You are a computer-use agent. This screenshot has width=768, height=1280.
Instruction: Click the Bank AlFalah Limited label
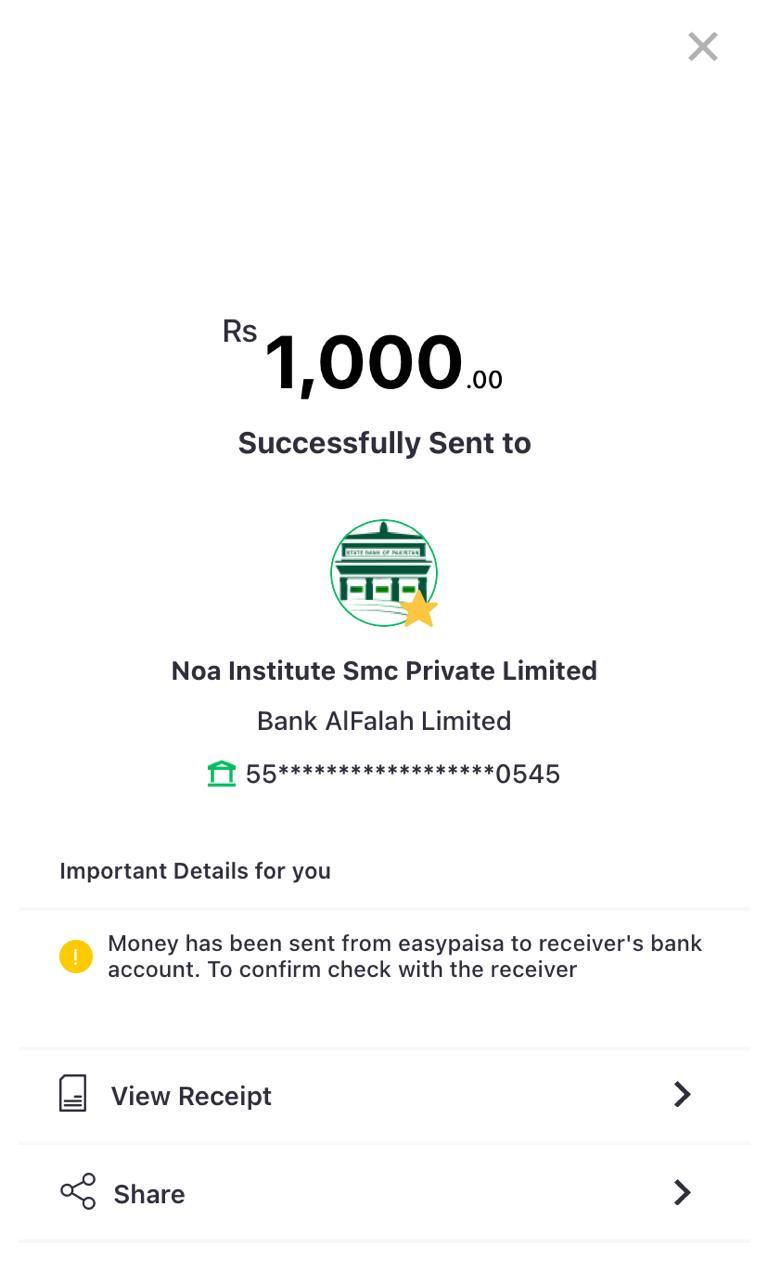(x=384, y=721)
